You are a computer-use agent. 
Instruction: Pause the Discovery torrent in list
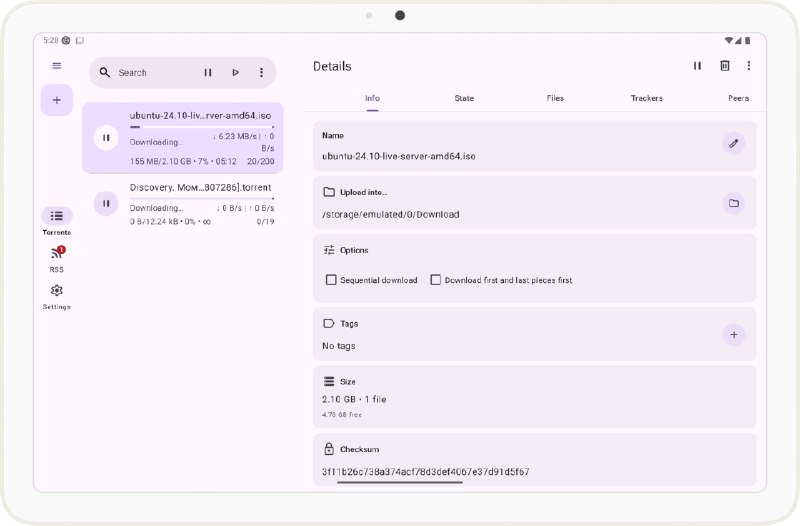pyautogui.click(x=106, y=204)
